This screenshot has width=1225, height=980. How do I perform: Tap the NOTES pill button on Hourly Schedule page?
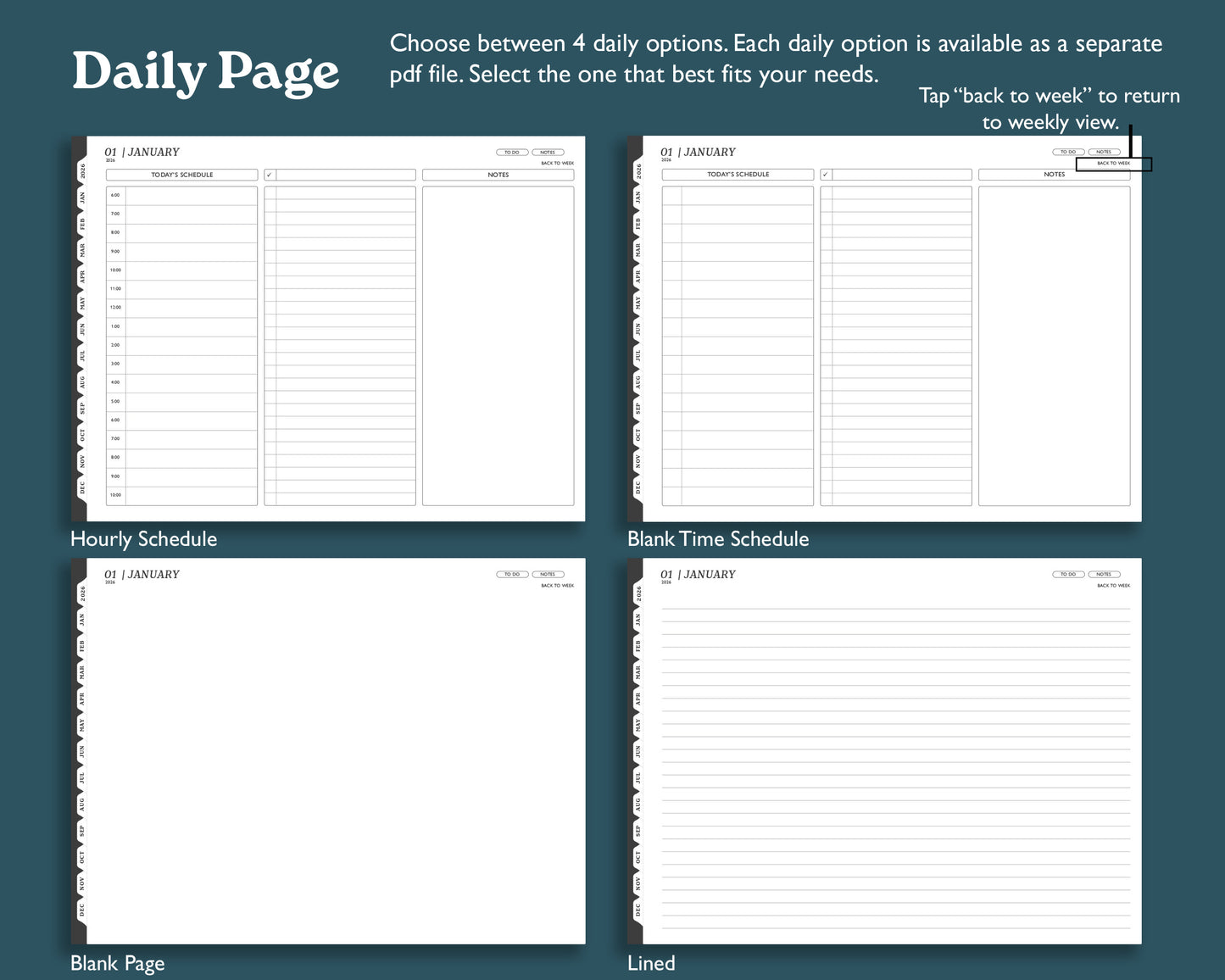tap(548, 152)
